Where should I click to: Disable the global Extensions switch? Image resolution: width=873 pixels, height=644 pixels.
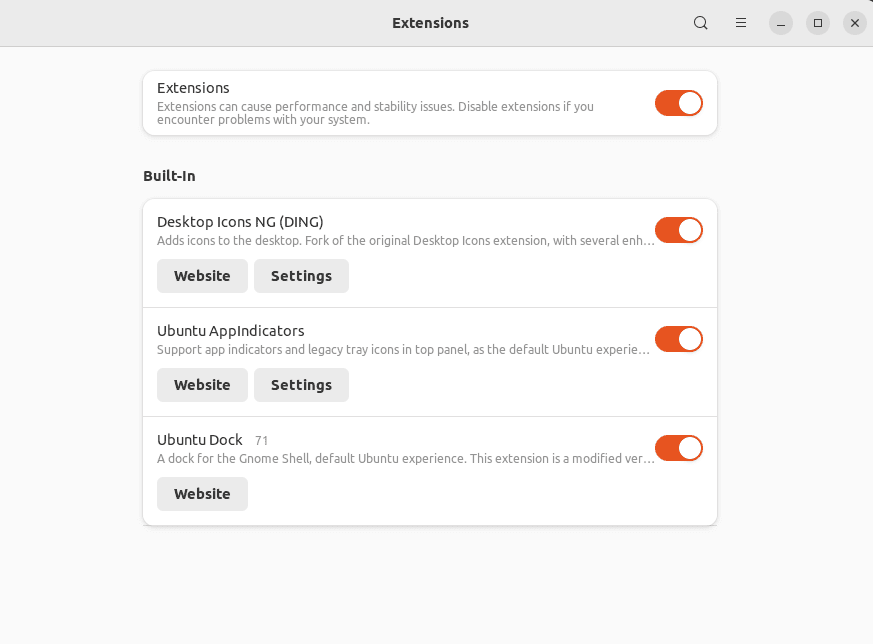coord(678,102)
